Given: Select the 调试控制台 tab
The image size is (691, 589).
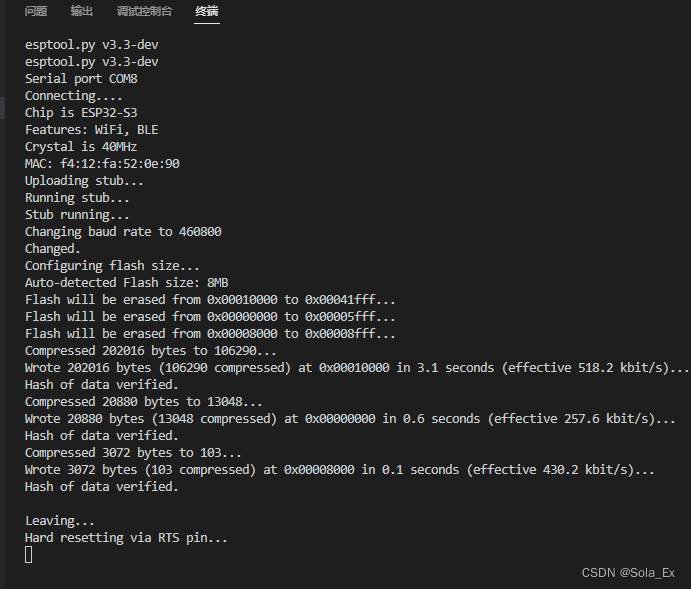Looking at the screenshot, I should pos(144,12).
